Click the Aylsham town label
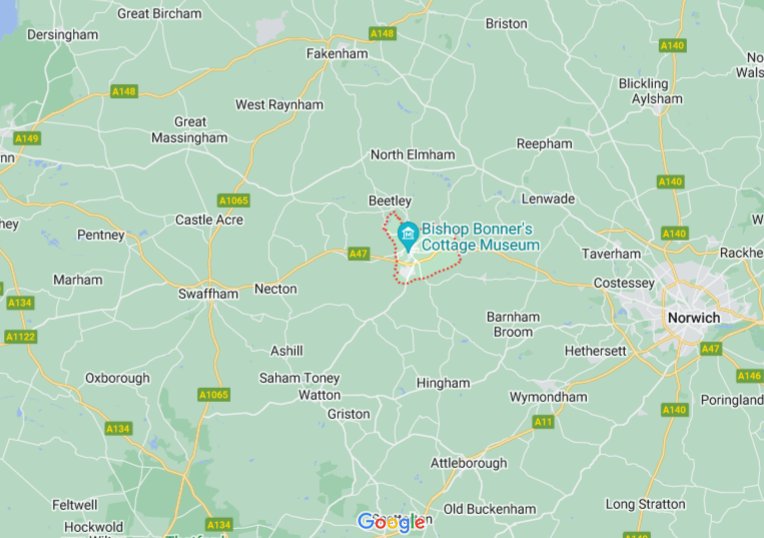764x538 pixels. tap(657, 99)
